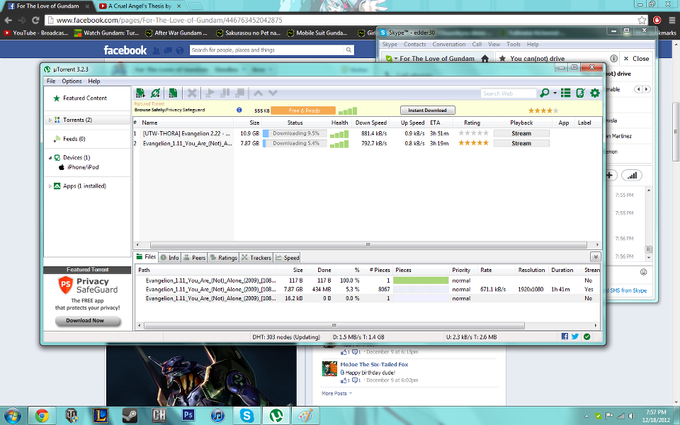Open uTorrent Preferences gear icon

click(595, 93)
